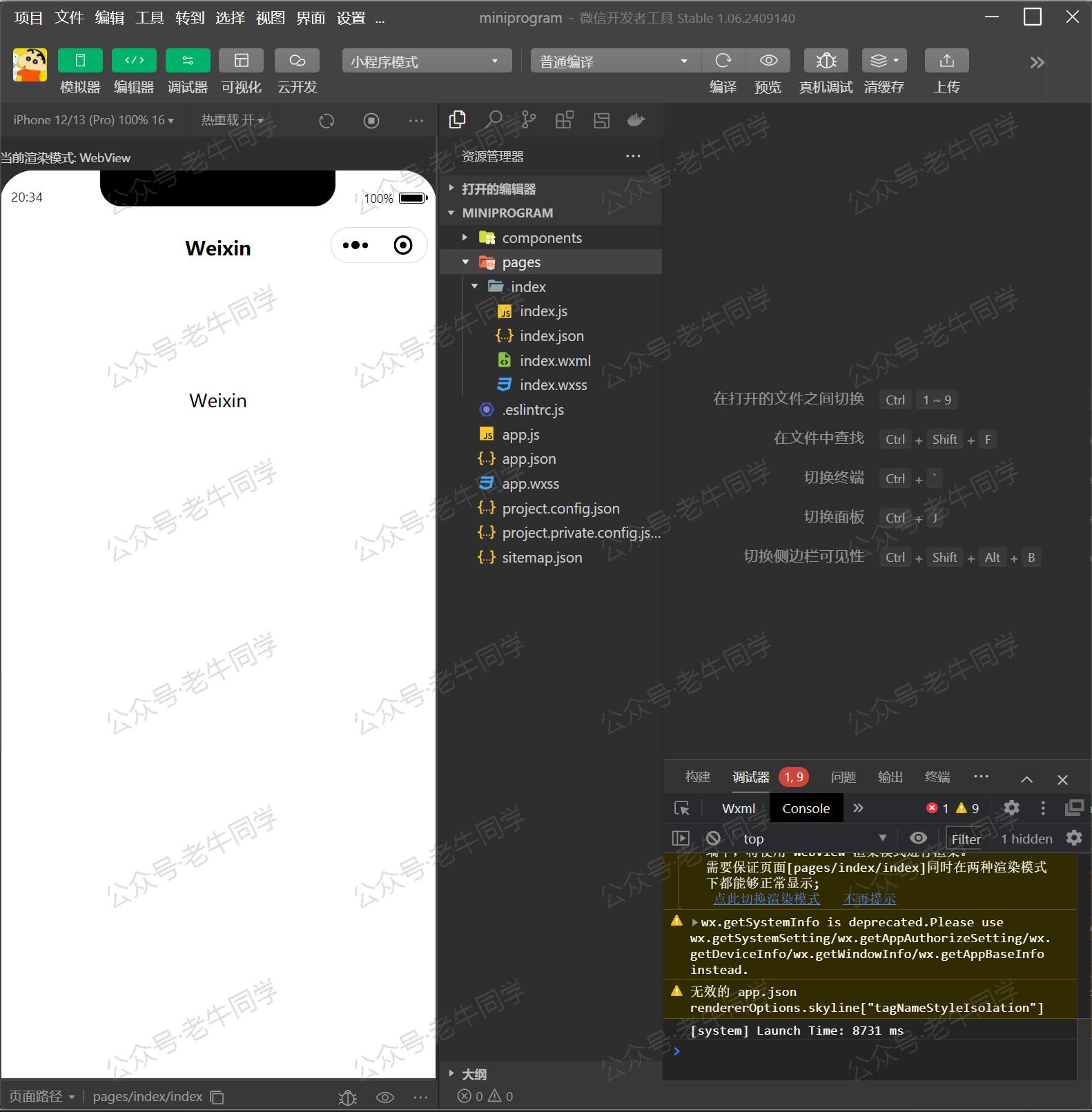Open the 设置 menu

(x=351, y=18)
